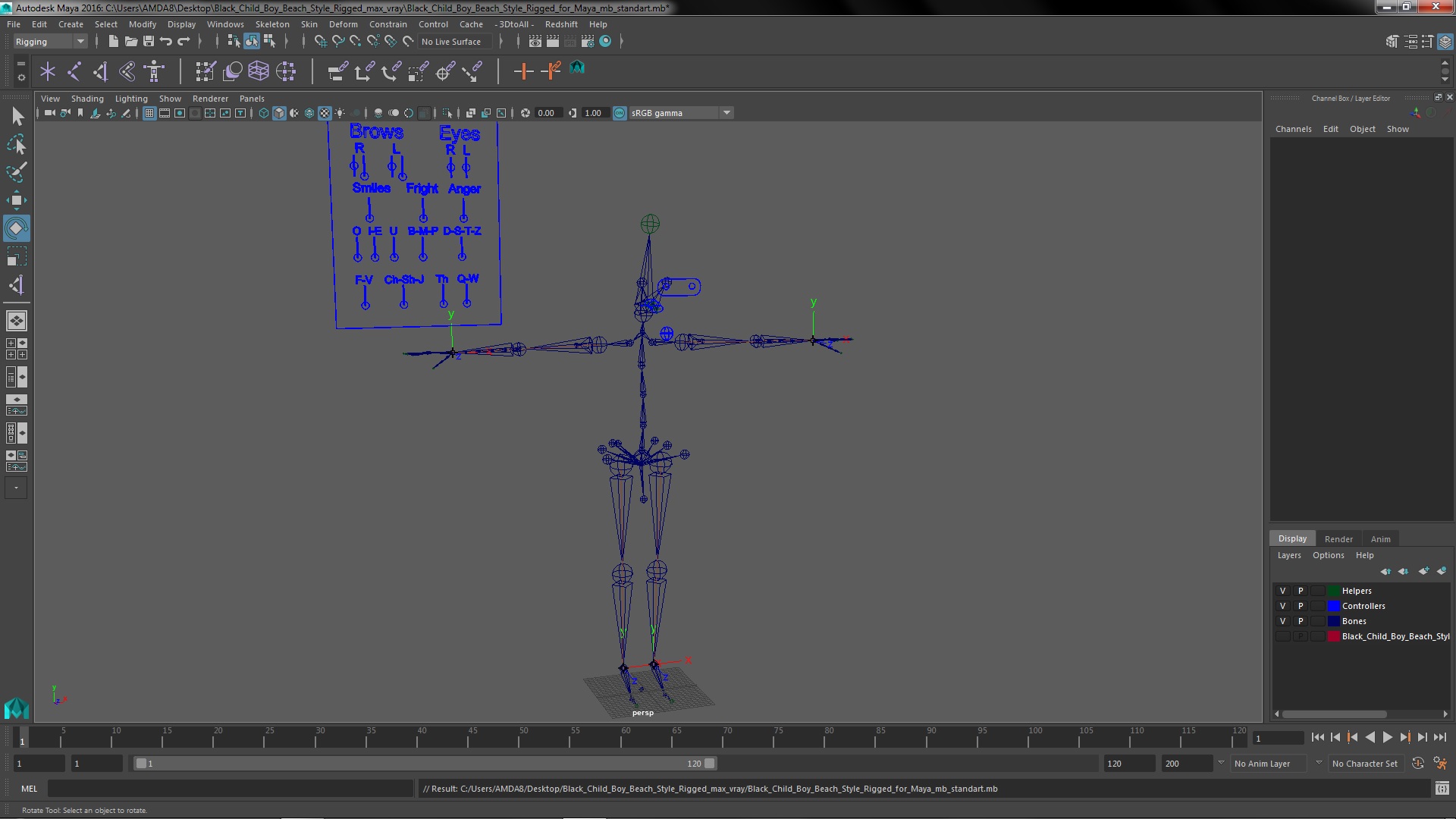
Task: Save the scene with the disk icon
Action: [x=149, y=42]
